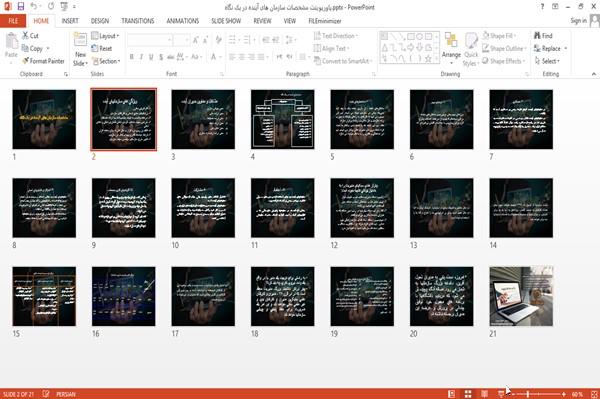This screenshot has width=600, height=399.
Task: Open FILEminimizer tab
Action: pyautogui.click(x=325, y=21)
